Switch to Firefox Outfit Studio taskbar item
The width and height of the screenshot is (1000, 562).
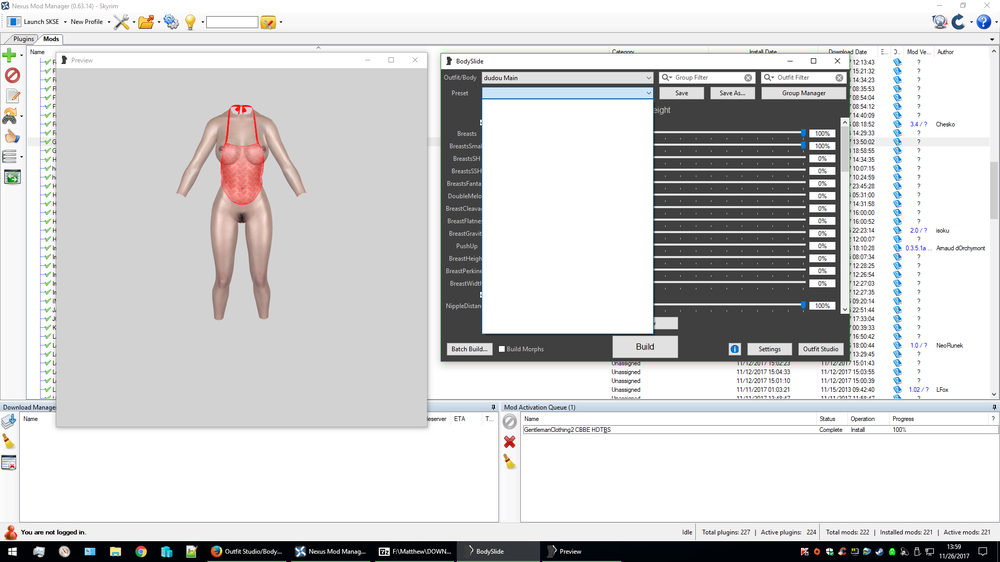(x=247, y=551)
